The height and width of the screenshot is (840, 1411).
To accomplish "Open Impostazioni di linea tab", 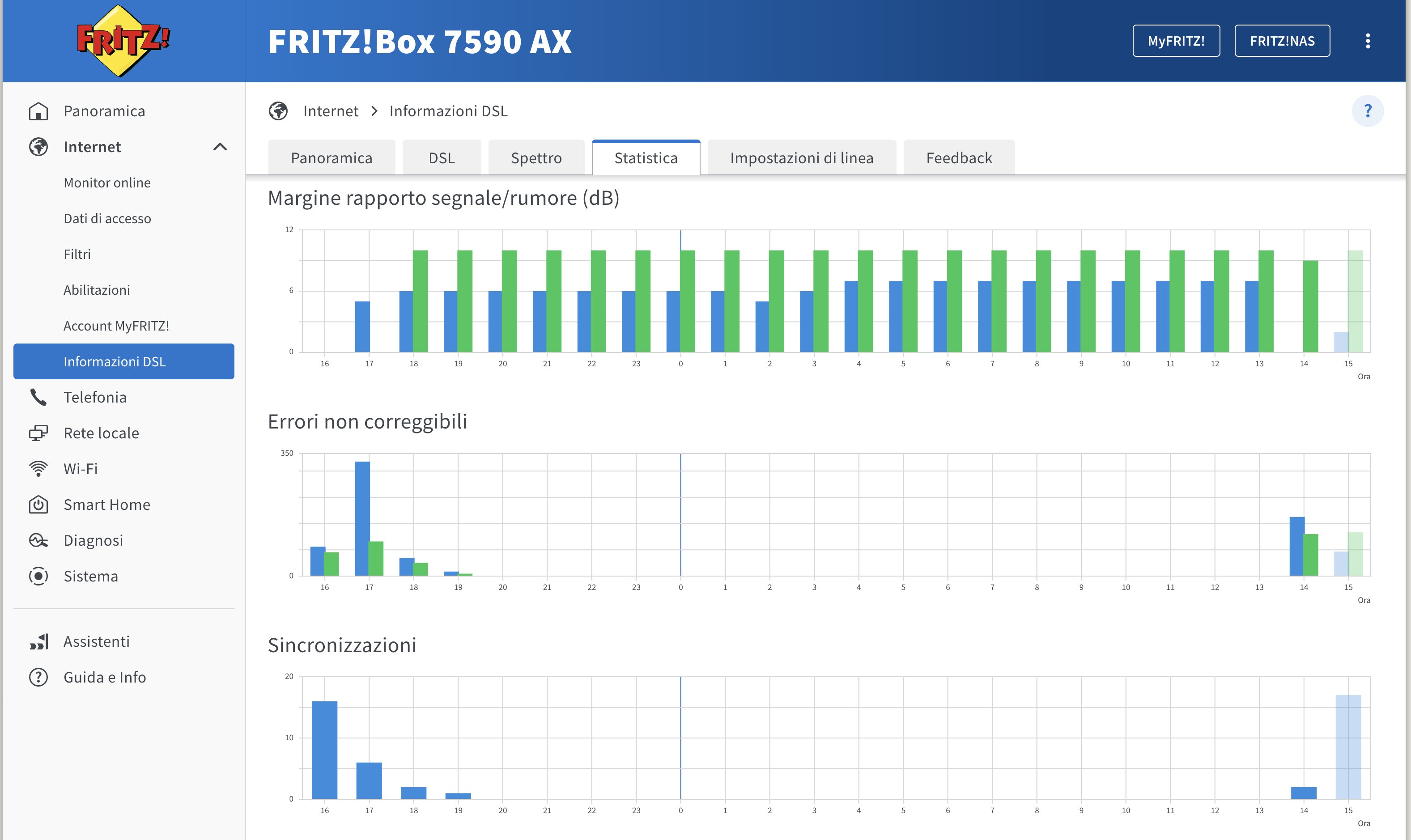I will (x=801, y=158).
